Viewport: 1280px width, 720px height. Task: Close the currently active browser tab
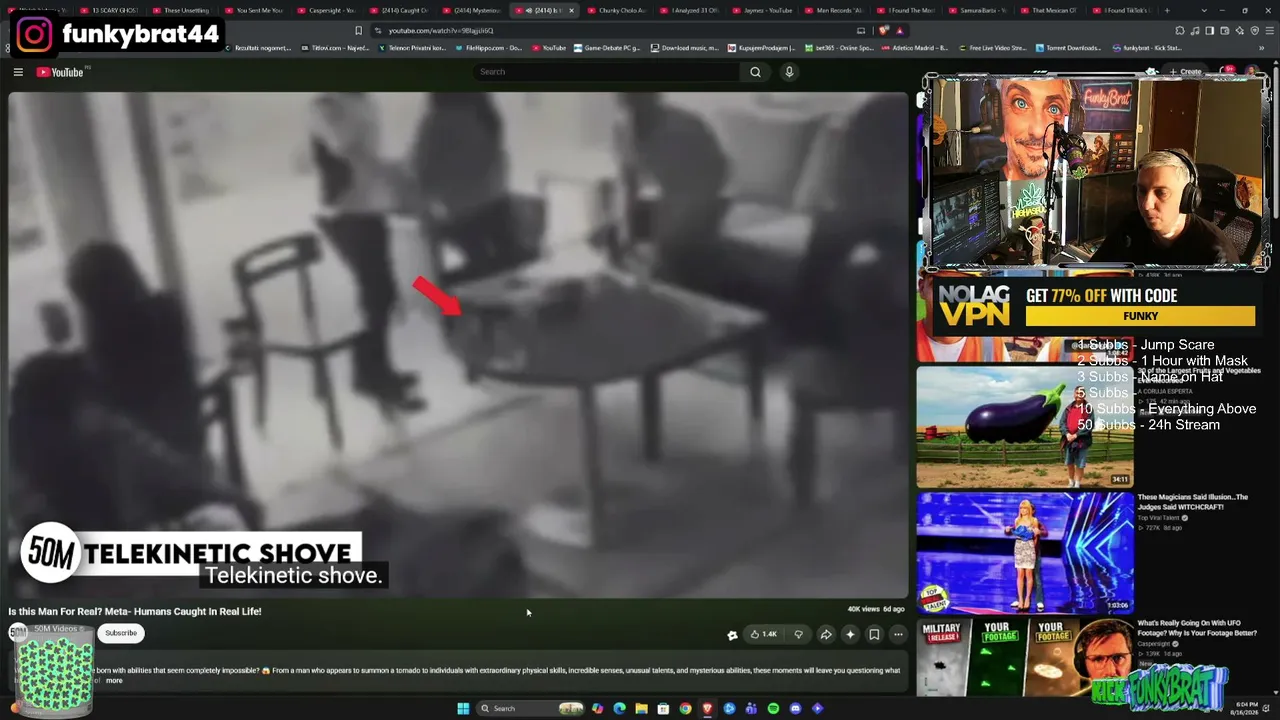[571, 10]
